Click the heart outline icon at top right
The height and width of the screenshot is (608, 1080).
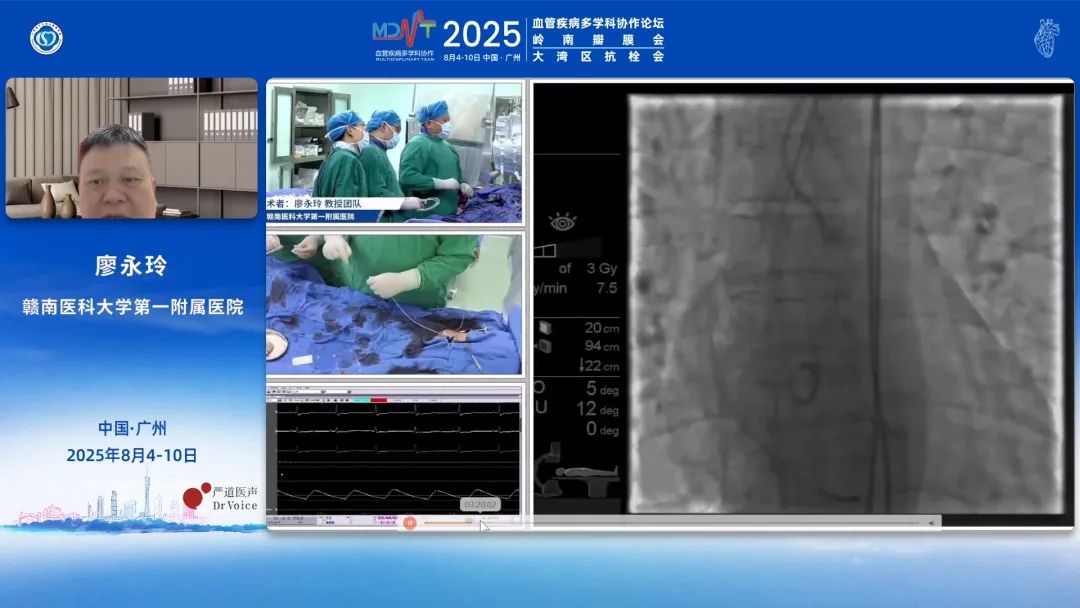point(1047,38)
